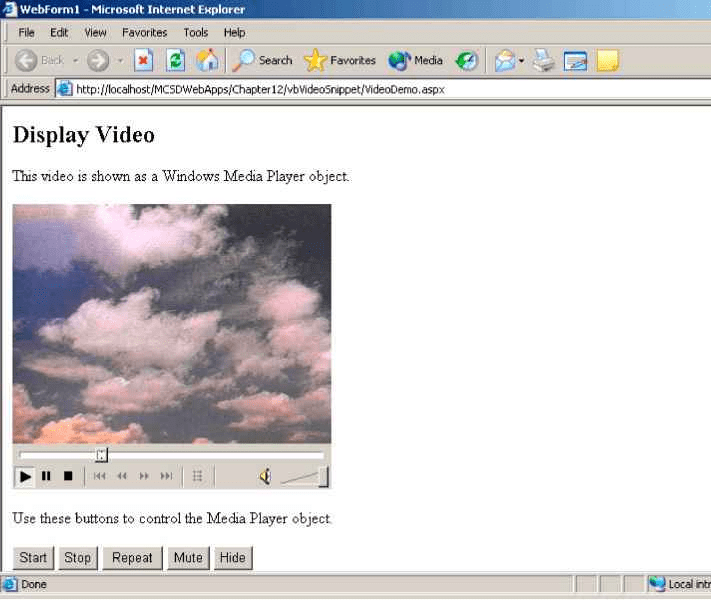
Task: Click the Local intranet zone indicator
Action: (x=679, y=584)
